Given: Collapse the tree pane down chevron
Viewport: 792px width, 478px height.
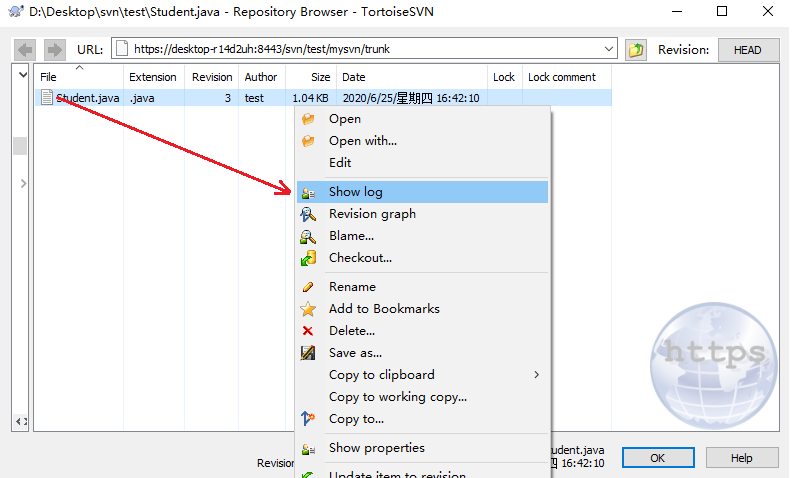Looking at the screenshot, I should [x=23, y=75].
